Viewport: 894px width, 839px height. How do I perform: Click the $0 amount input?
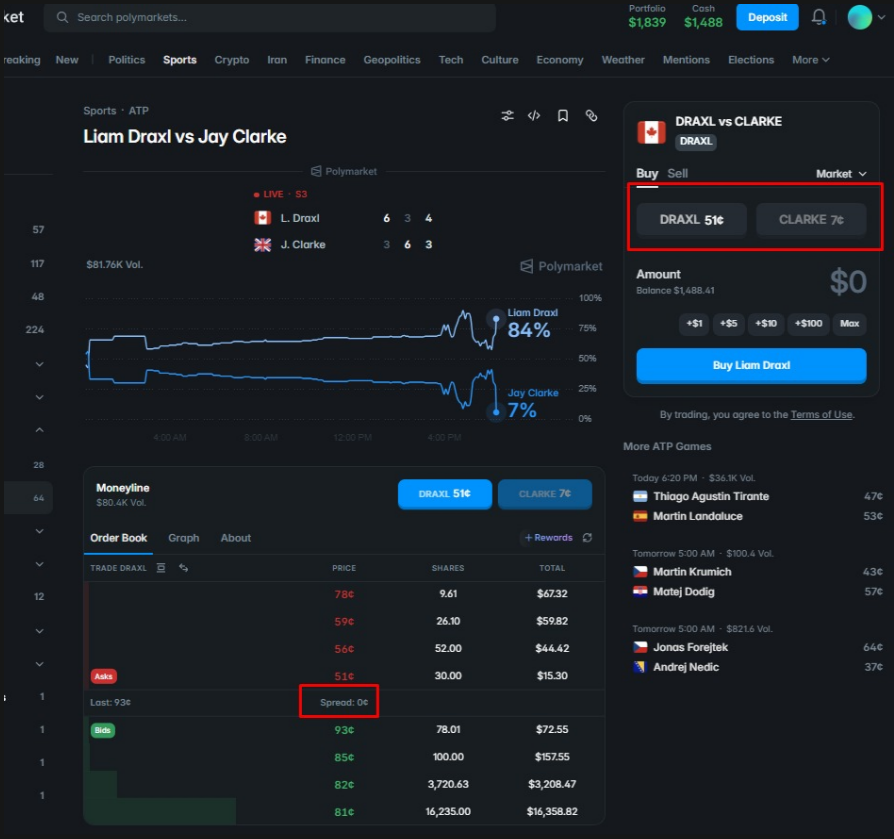(x=848, y=282)
